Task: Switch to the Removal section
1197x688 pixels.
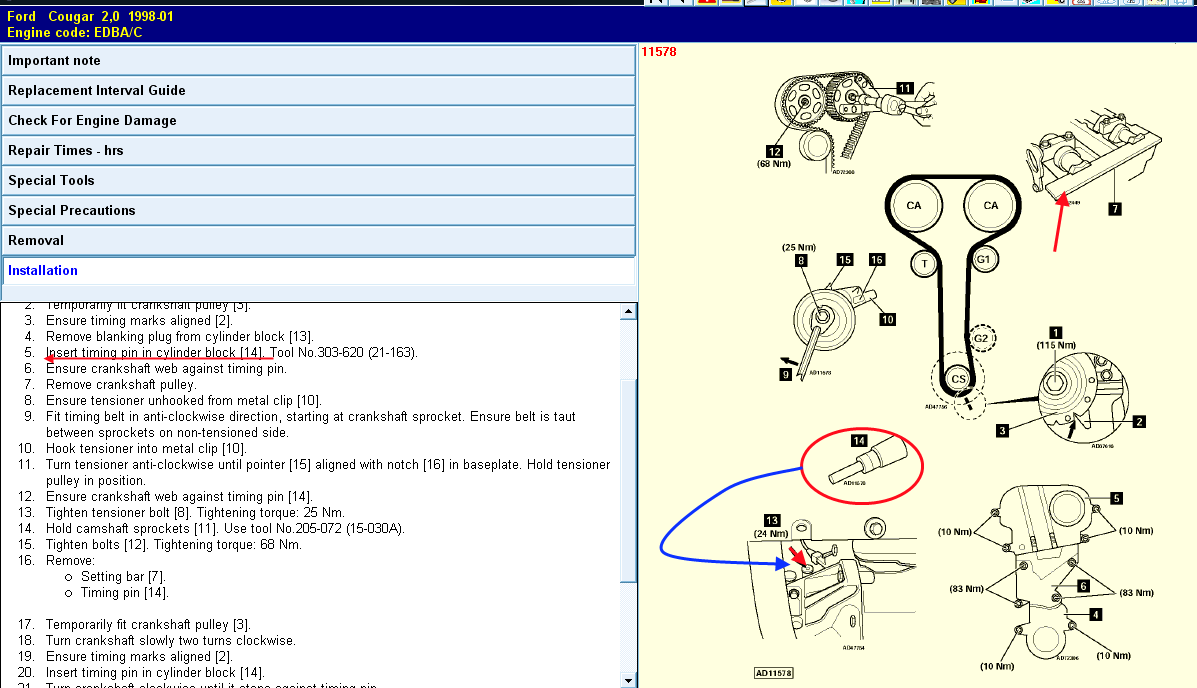Action: [x=318, y=240]
